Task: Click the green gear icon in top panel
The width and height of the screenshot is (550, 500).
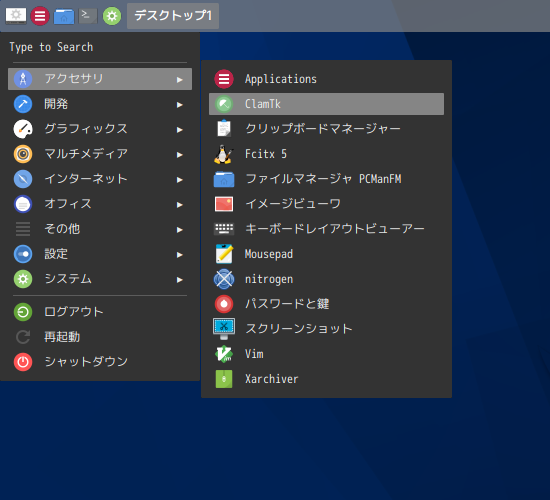Action: [112, 16]
